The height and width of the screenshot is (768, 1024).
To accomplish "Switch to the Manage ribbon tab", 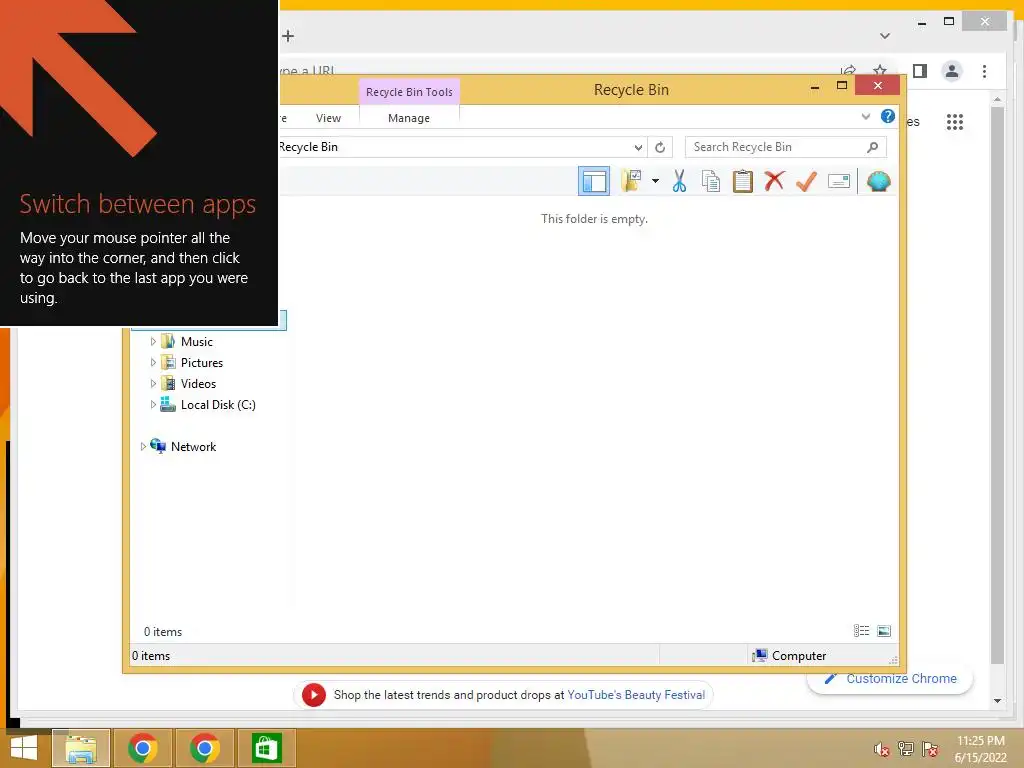I will (x=409, y=118).
